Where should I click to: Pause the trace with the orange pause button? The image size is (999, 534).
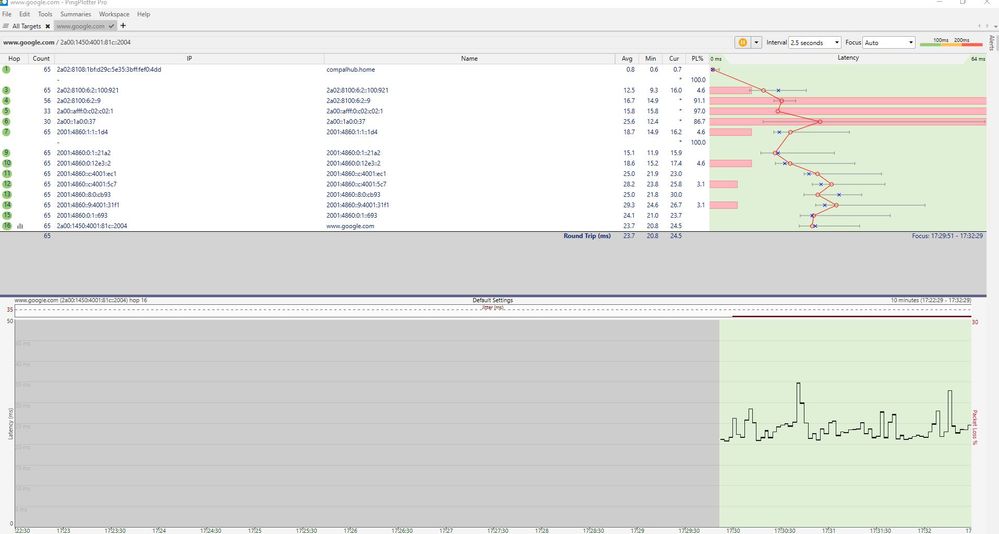point(742,42)
